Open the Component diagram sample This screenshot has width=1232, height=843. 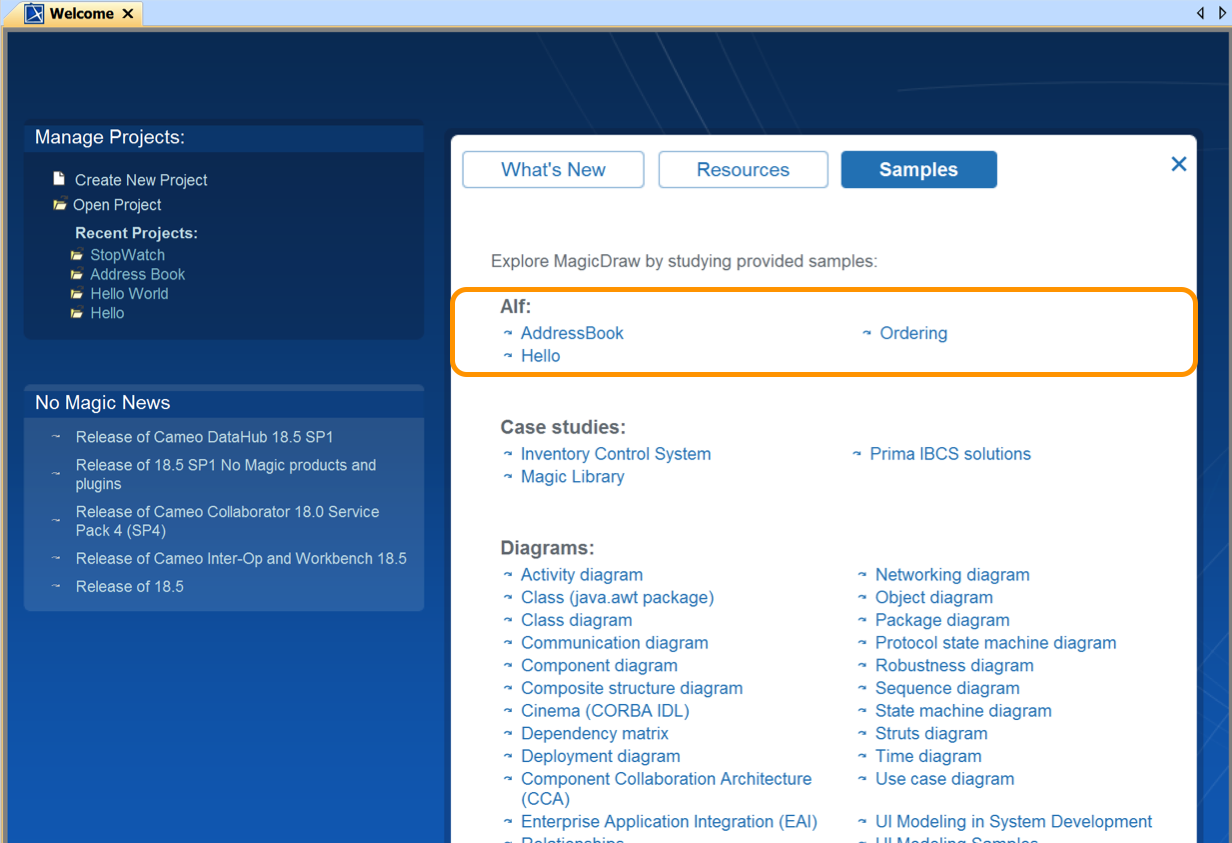point(599,666)
